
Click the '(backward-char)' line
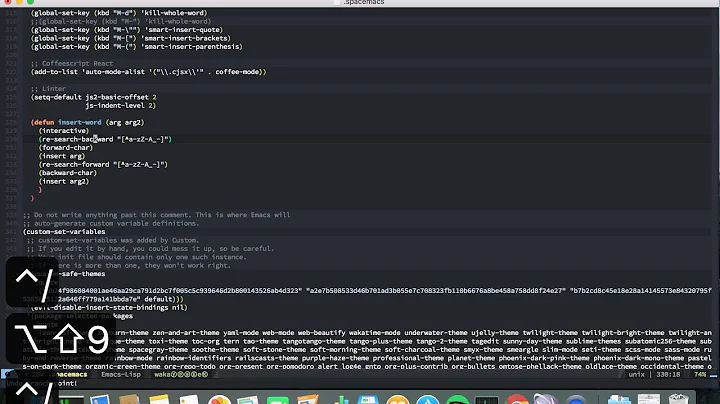coord(68,173)
